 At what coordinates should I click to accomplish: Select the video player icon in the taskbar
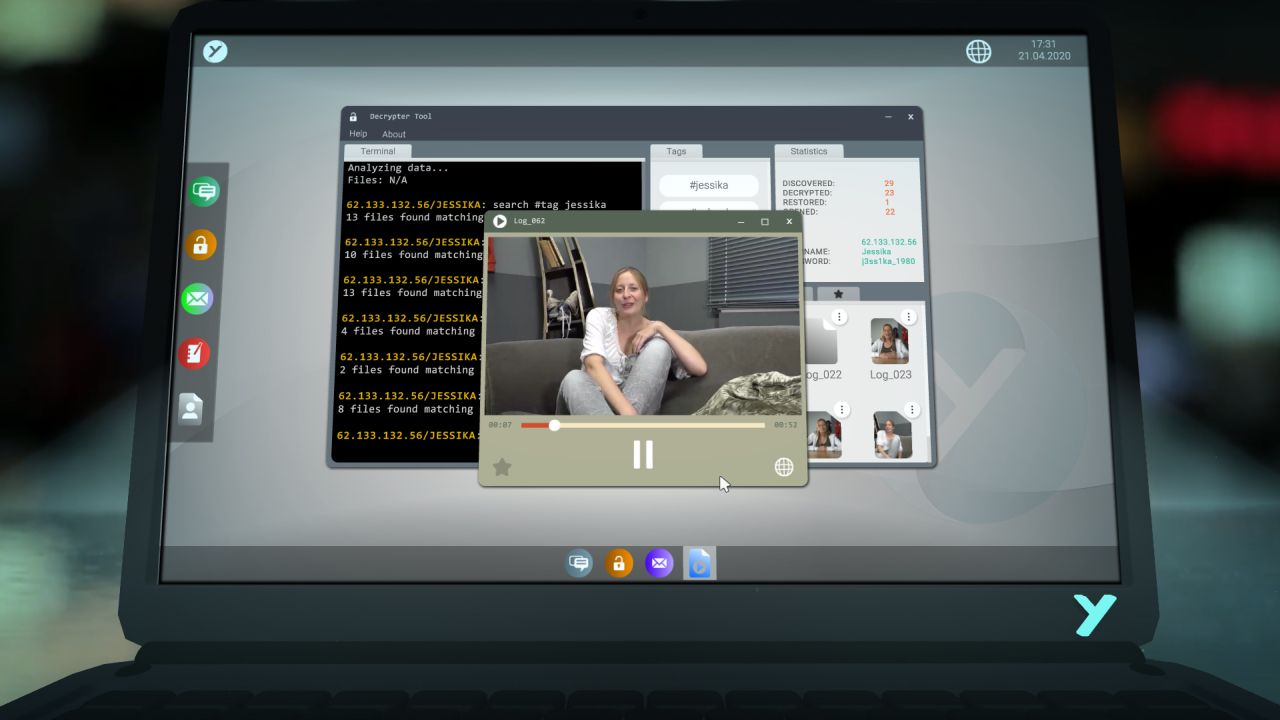700,563
